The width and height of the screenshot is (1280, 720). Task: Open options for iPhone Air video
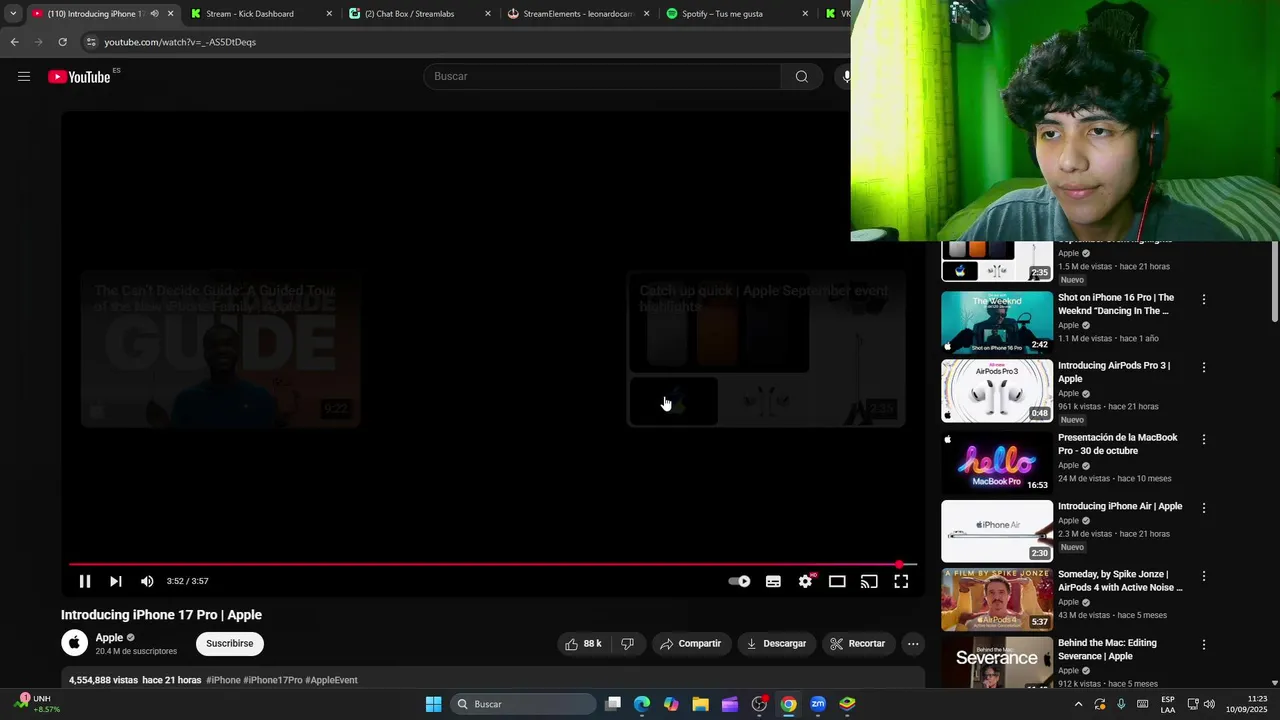tap(1204, 508)
